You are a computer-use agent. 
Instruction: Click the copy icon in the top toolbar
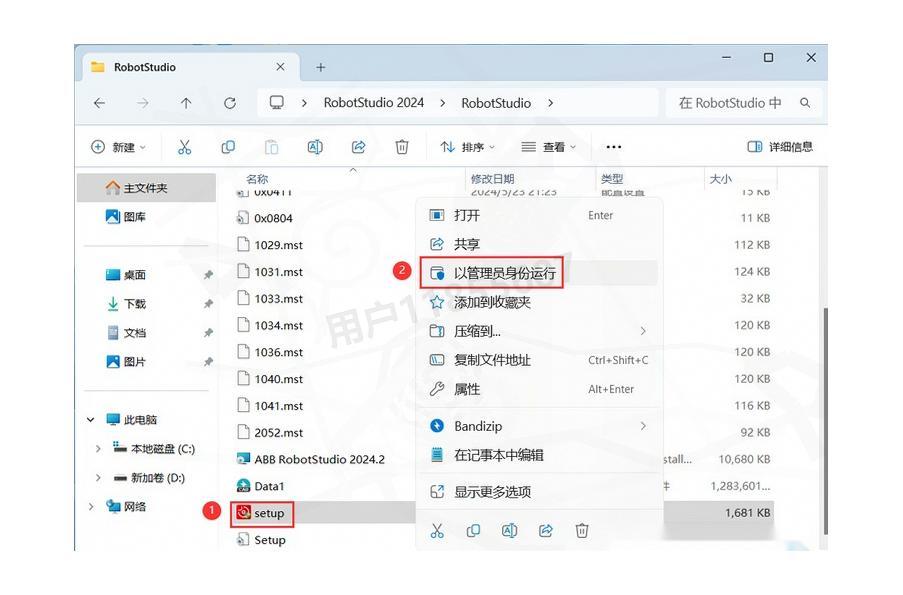pos(228,147)
